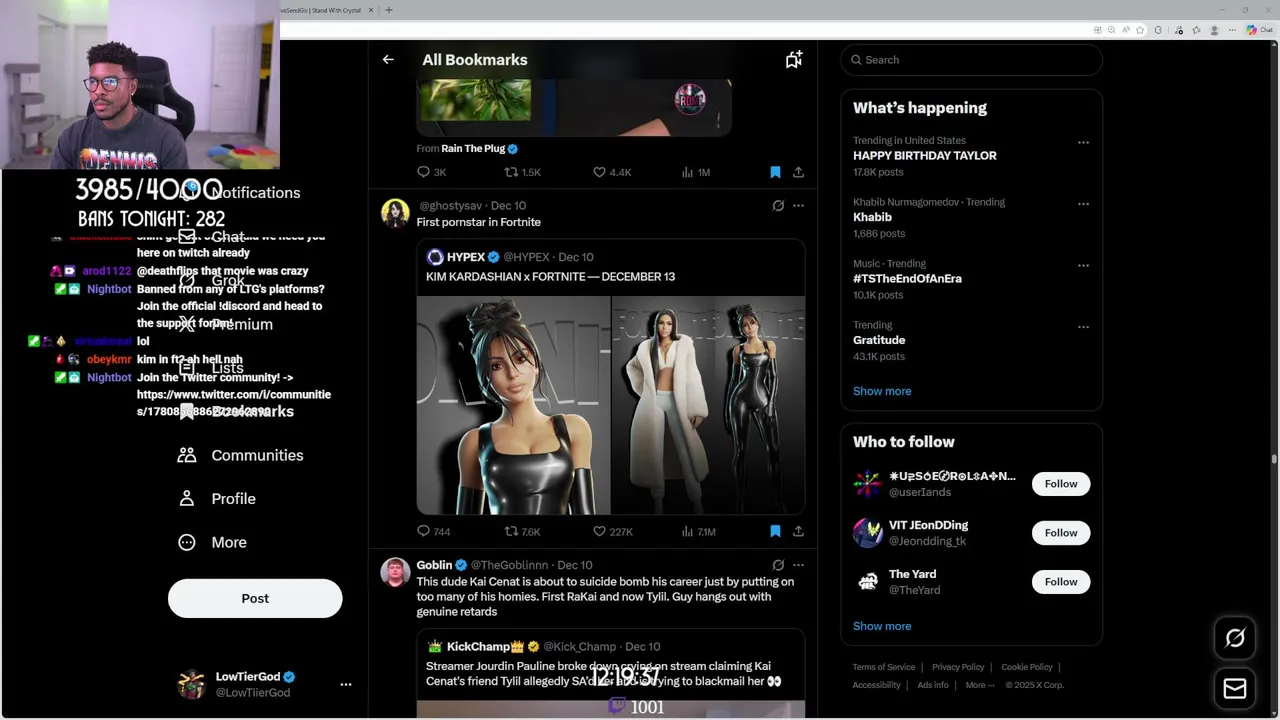Open Accessibility footer link

pyautogui.click(x=877, y=685)
